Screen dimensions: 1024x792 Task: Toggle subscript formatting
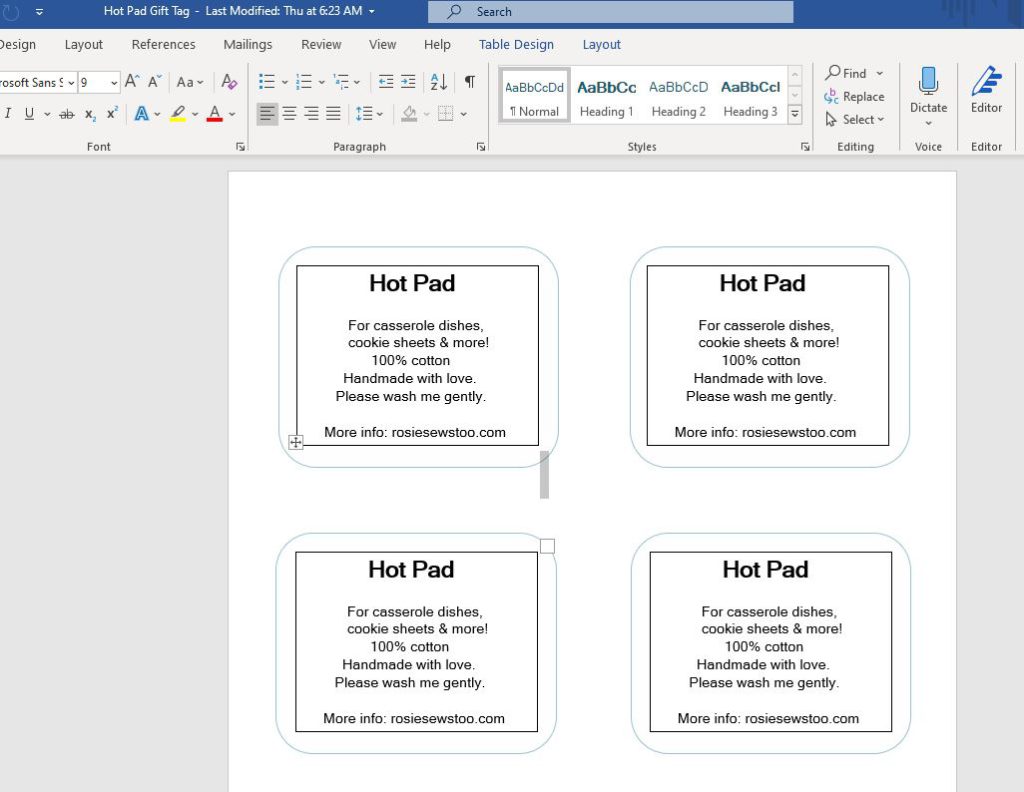click(x=90, y=114)
